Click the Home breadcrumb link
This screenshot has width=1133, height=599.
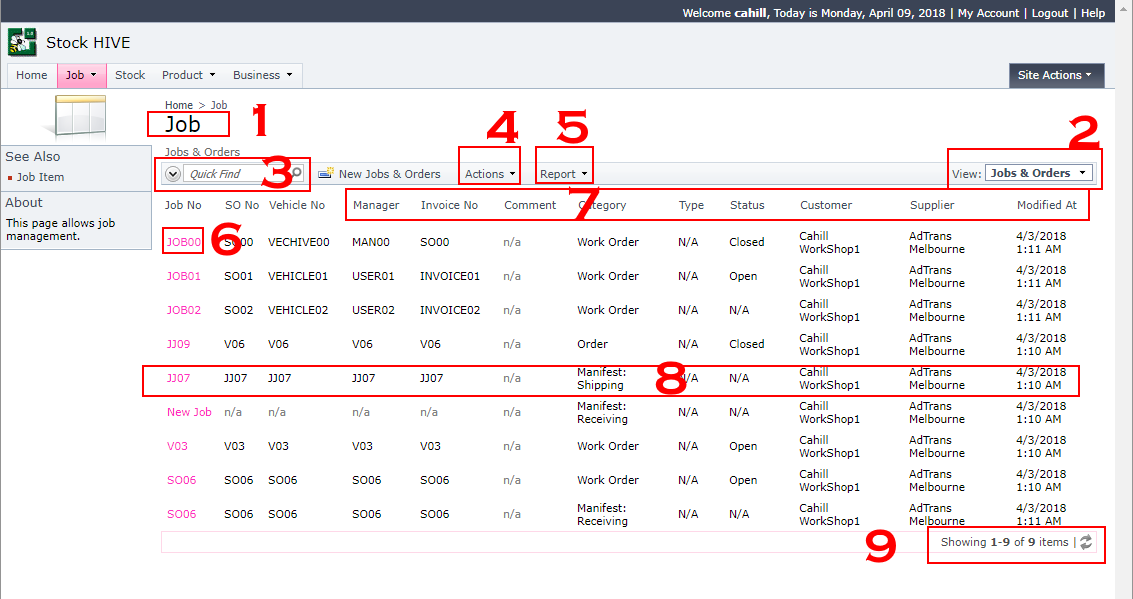click(178, 105)
